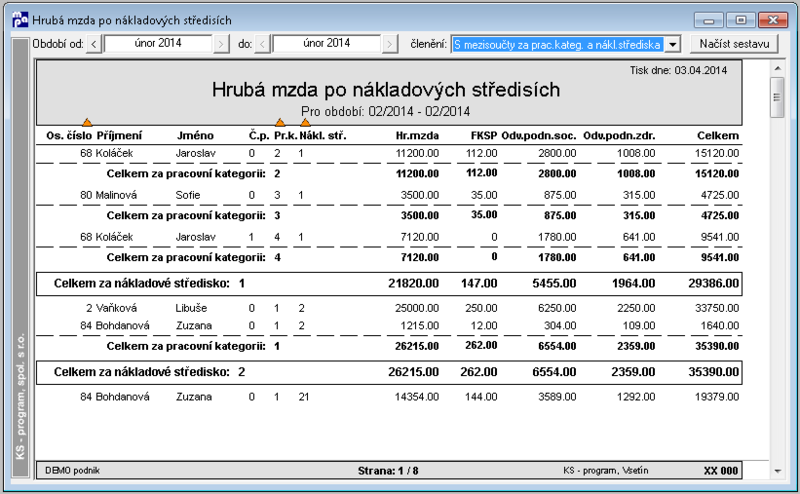Viewport: 800px width, 494px height.
Task: Click the 'Odv.podn.soc.' column header
Action: pos(539,136)
